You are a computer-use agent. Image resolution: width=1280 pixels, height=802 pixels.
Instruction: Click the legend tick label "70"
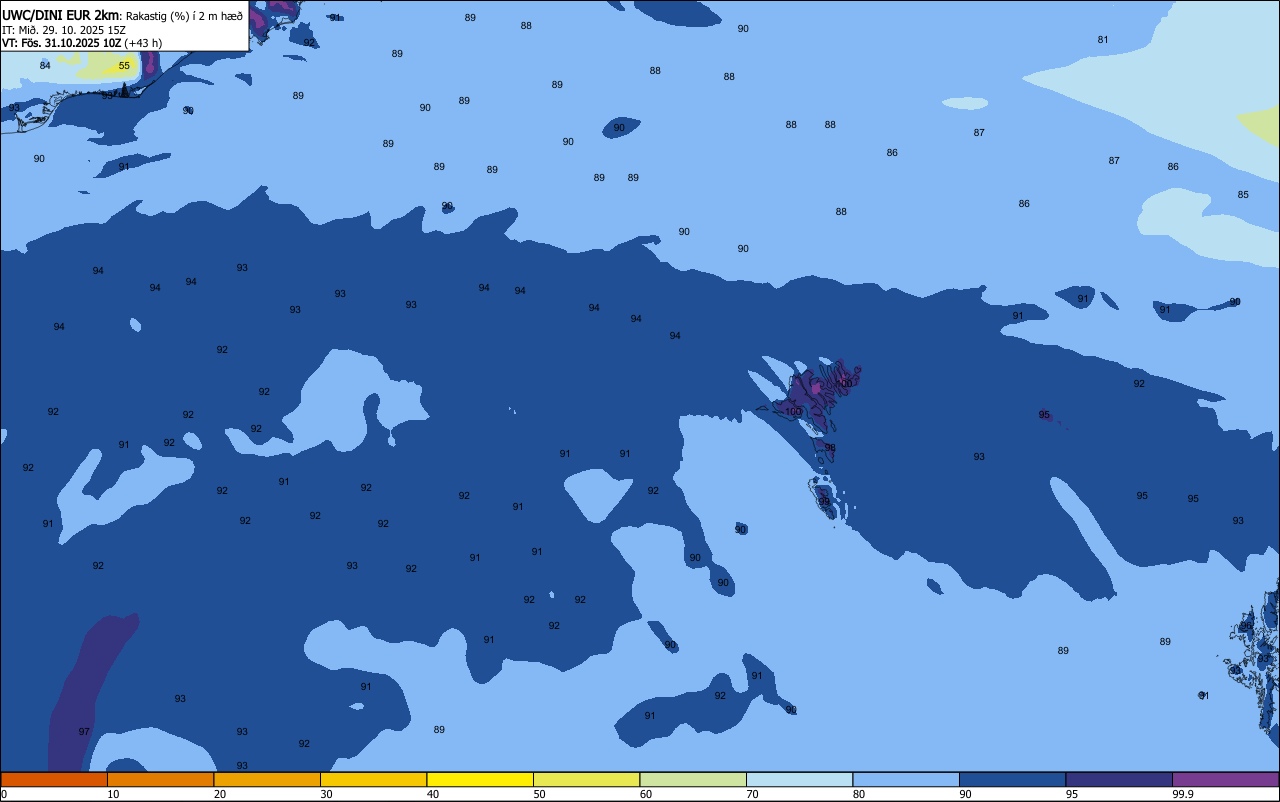tap(752, 794)
